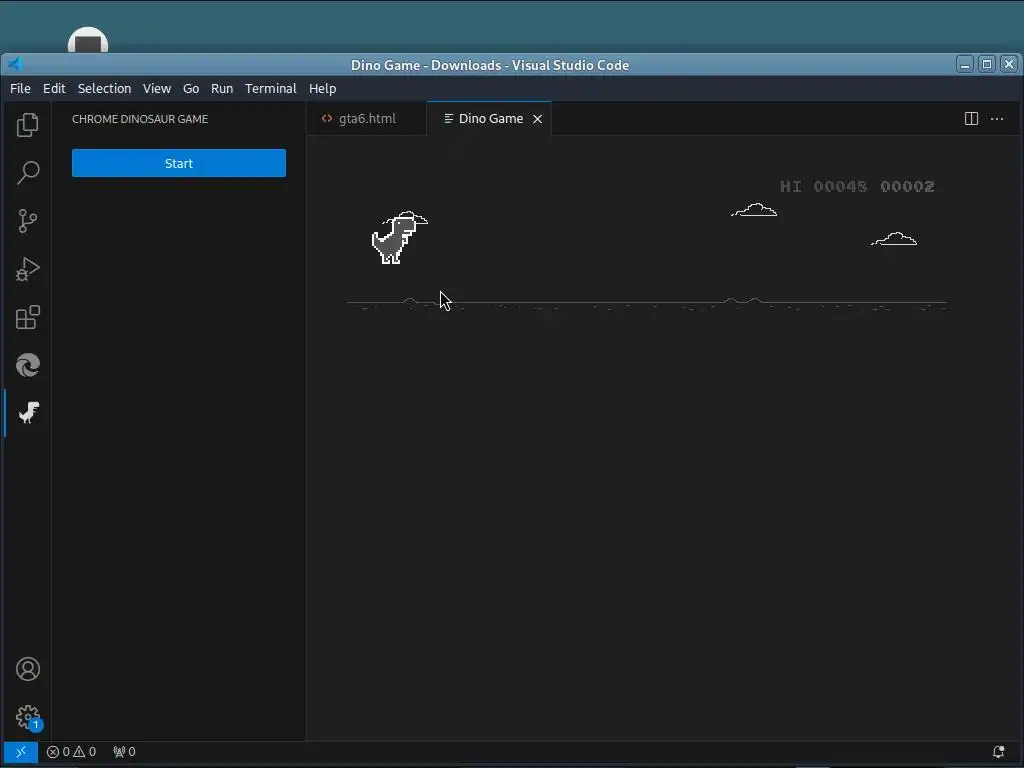
Task: Open notifications bell in status bar
Action: tap(999, 752)
